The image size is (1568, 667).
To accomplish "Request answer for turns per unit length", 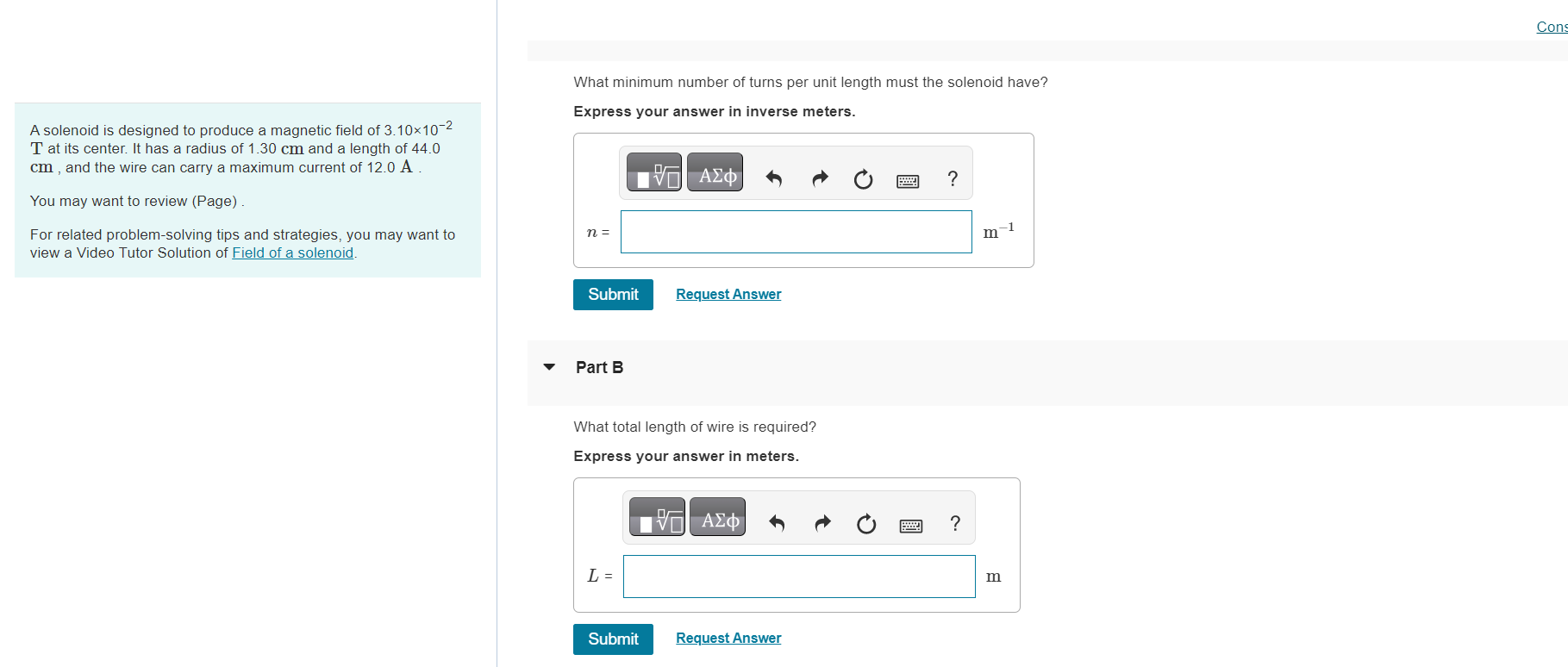I will 728,295.
